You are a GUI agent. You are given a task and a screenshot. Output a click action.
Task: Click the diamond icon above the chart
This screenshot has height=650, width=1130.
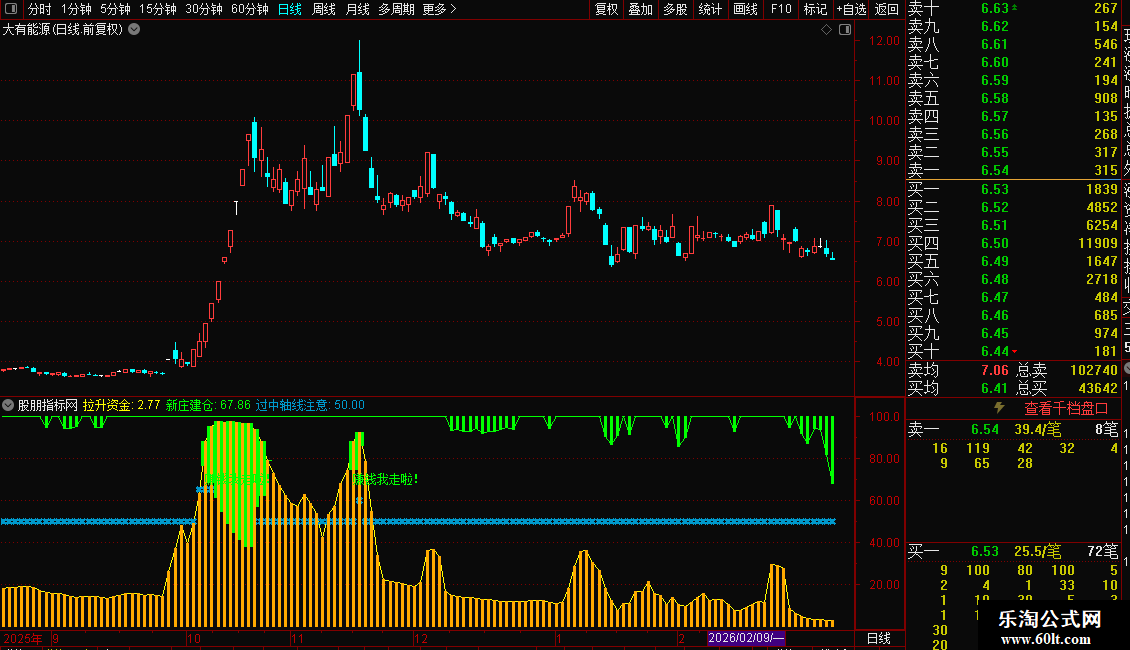coord(827,30)
